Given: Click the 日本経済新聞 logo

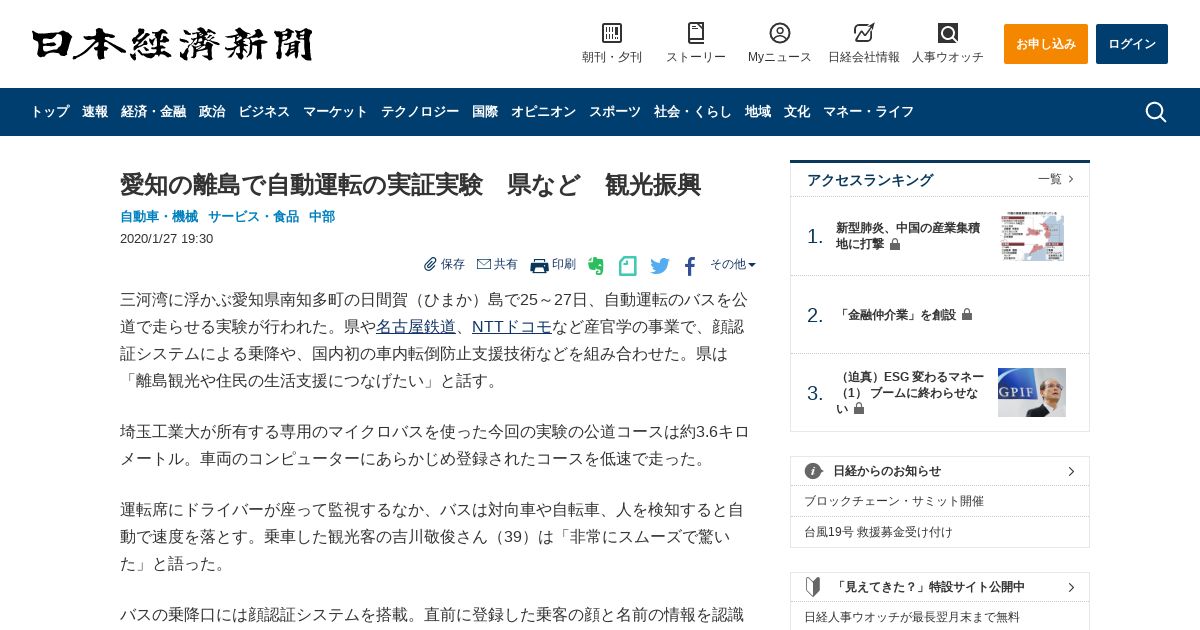Looking at the screenshot, I should [172, 45].
